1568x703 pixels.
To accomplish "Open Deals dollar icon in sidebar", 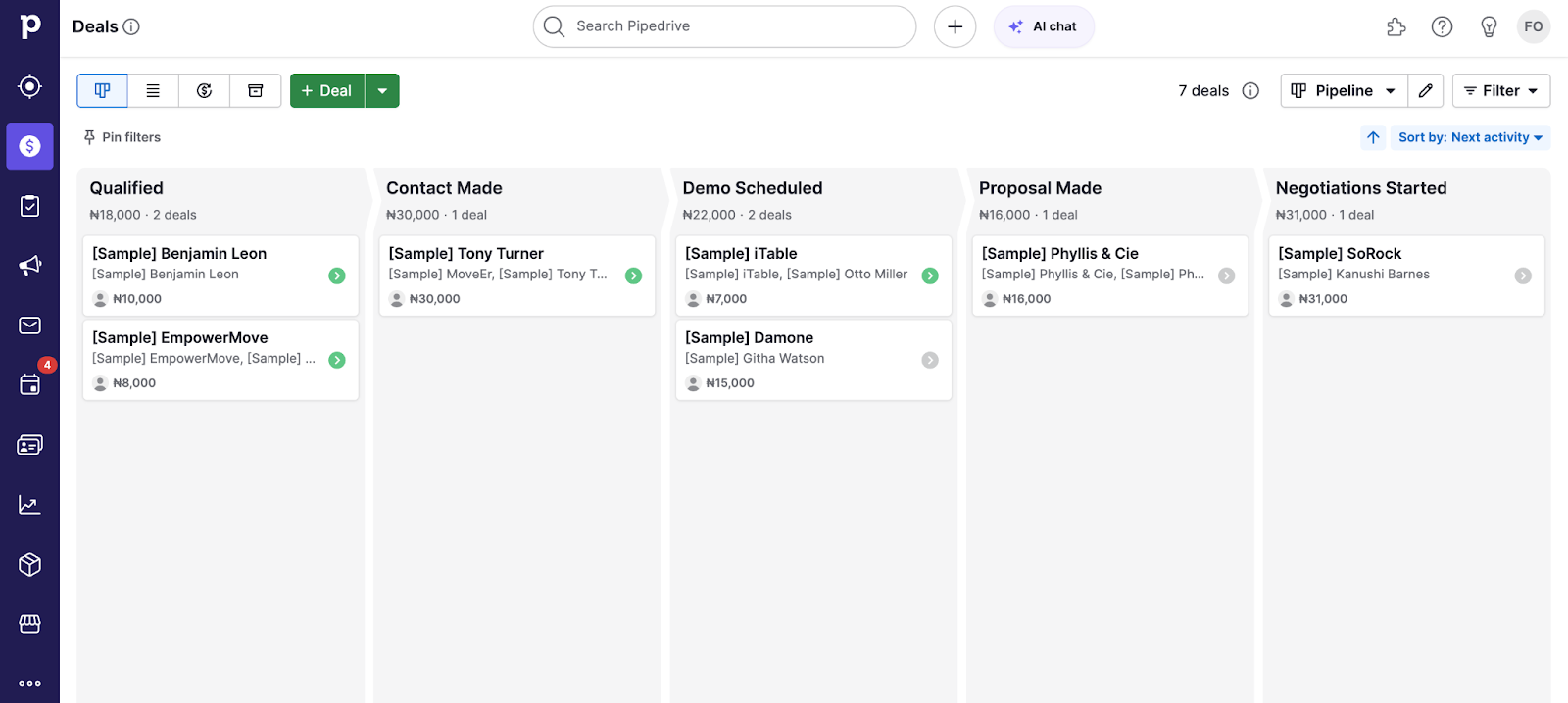I will pos(29,146).
